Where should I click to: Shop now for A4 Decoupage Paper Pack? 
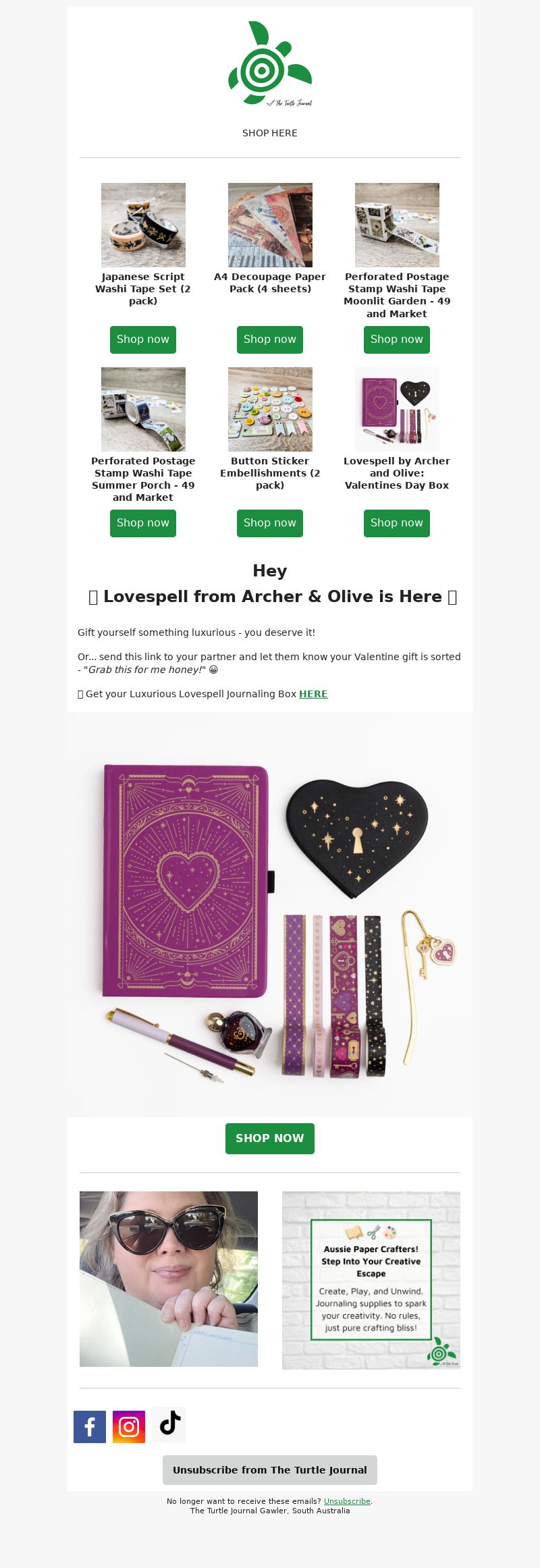tap(270, 340)
